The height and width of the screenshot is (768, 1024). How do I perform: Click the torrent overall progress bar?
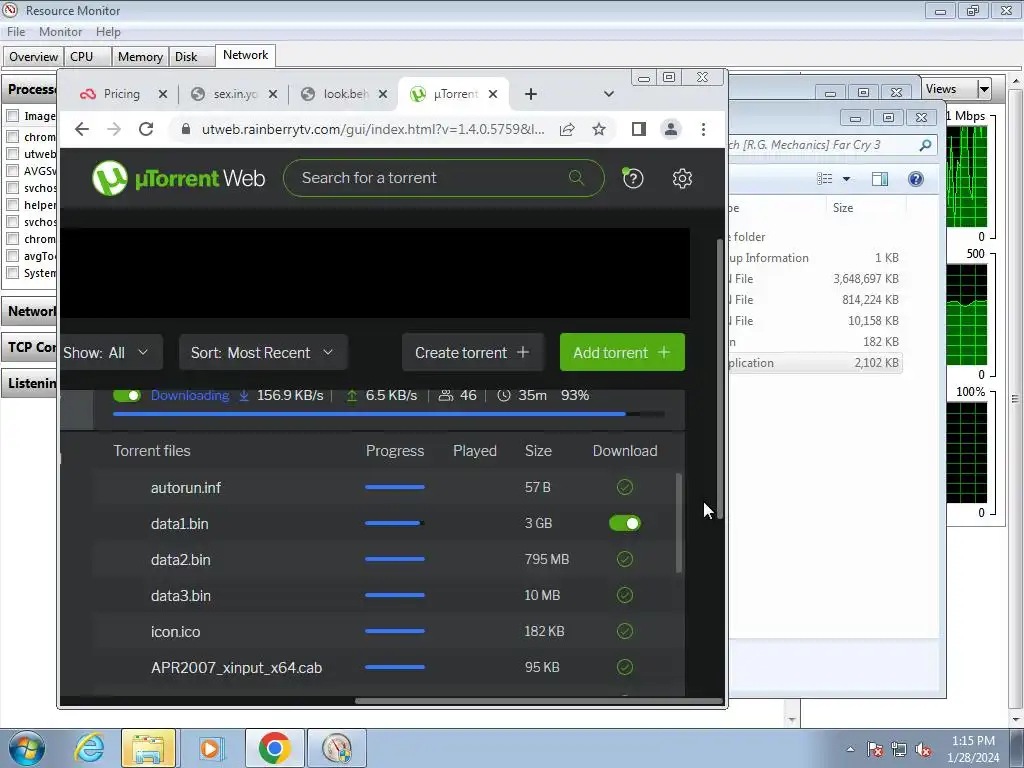click(x=389, y=414)
